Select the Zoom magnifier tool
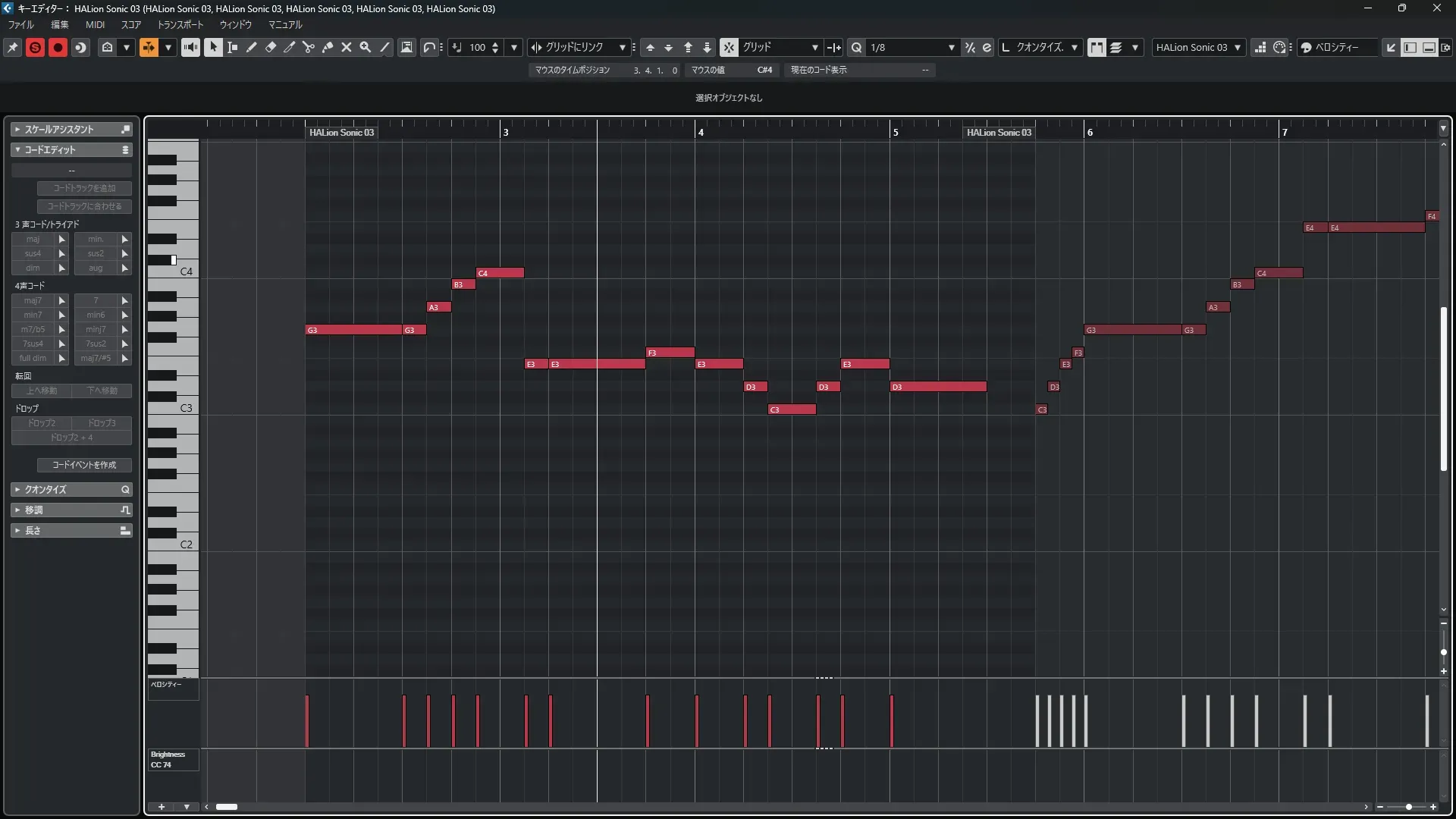This screenshot has width=1456, height=819. point(366,47)
